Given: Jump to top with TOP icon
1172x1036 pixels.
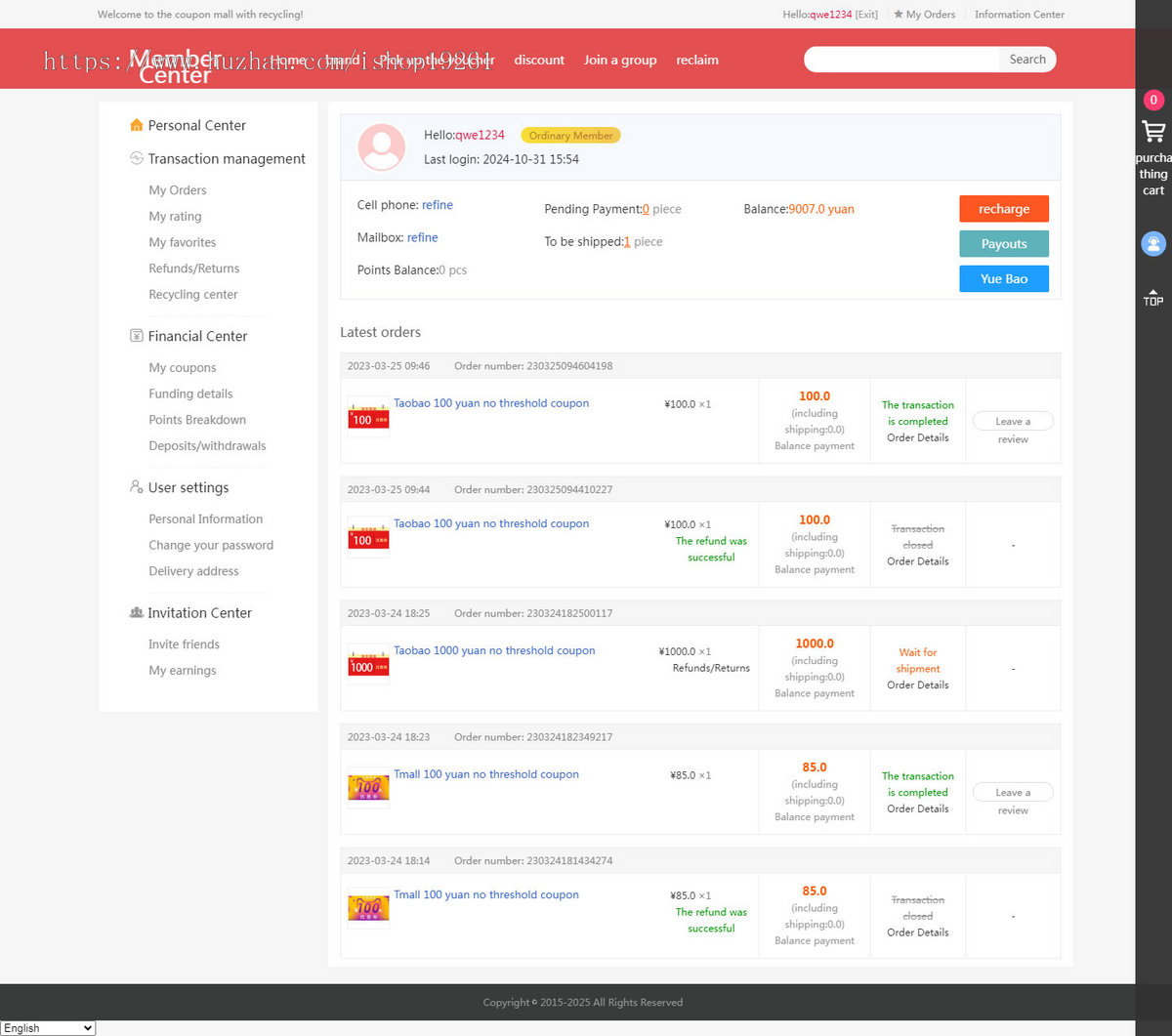Looking at the screenshot, I should 1153,298.
